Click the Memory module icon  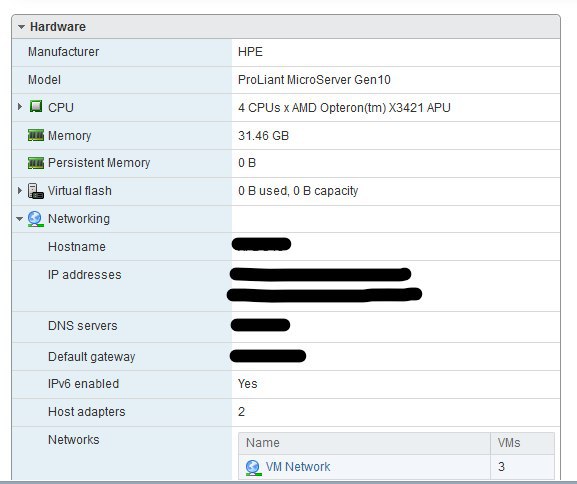[x=36, y=135]
